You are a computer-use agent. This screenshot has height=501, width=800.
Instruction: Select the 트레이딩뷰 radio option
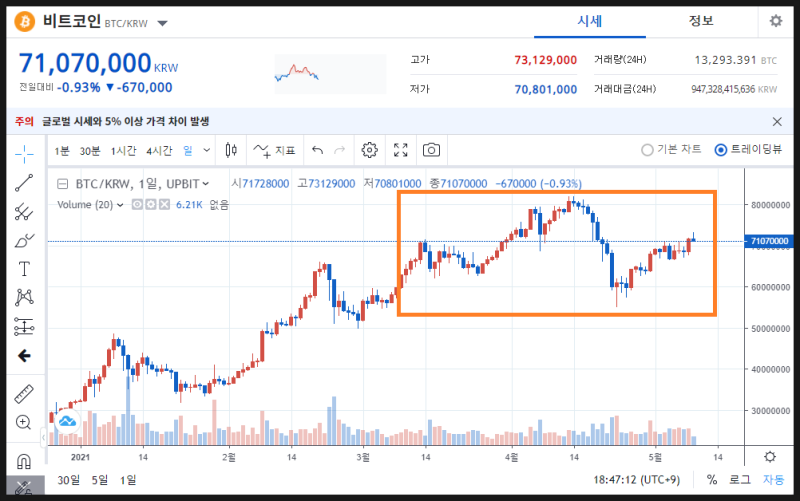(x=748, y=149)
